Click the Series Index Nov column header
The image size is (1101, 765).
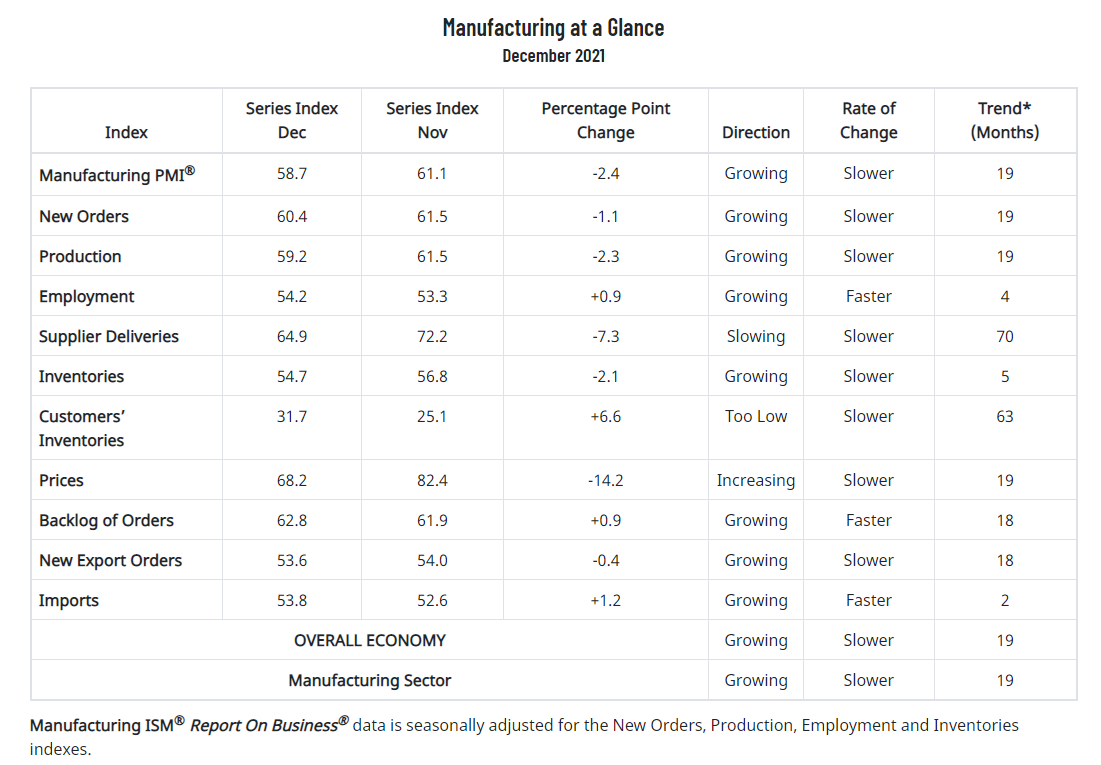coord(432,120)
